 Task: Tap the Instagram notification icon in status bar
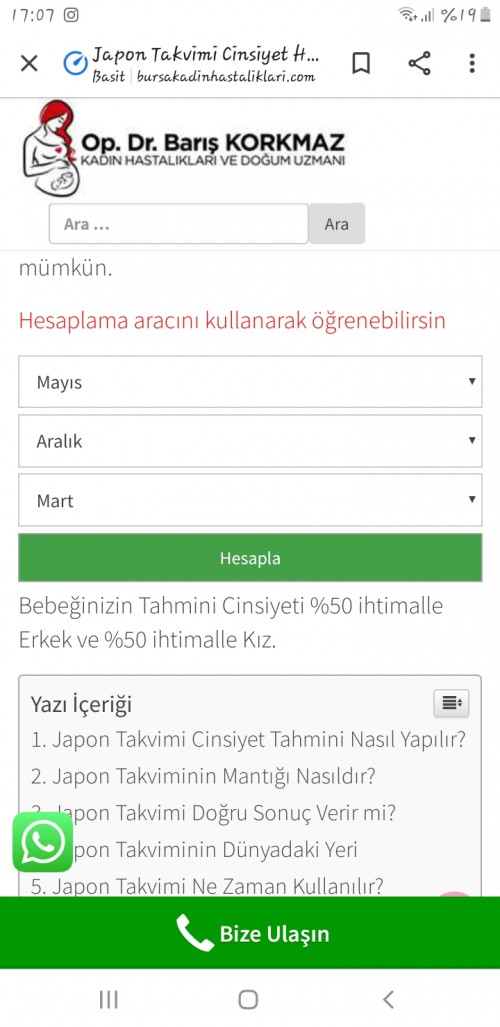(71, 15)
